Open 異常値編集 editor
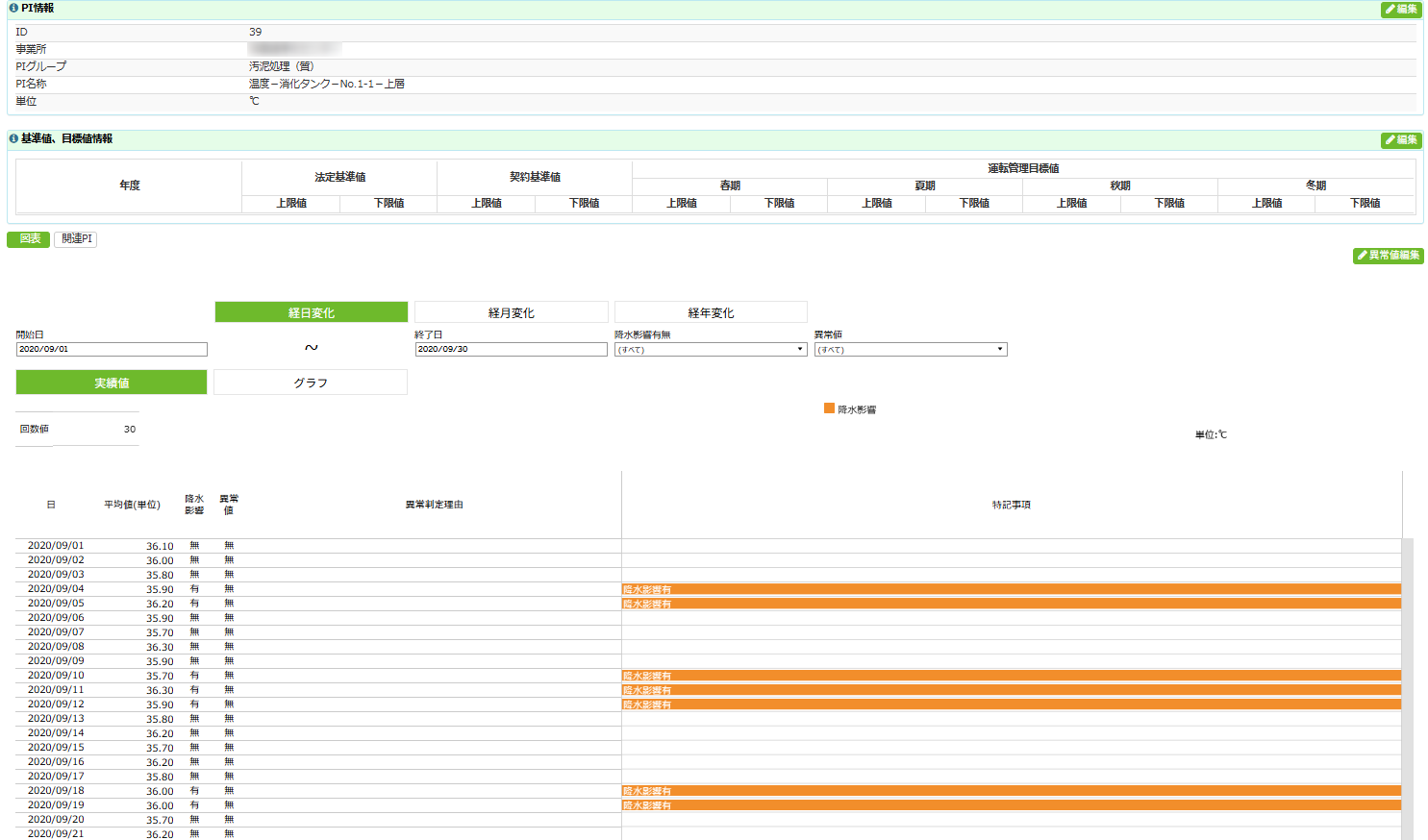 (x=1388, y=255)
